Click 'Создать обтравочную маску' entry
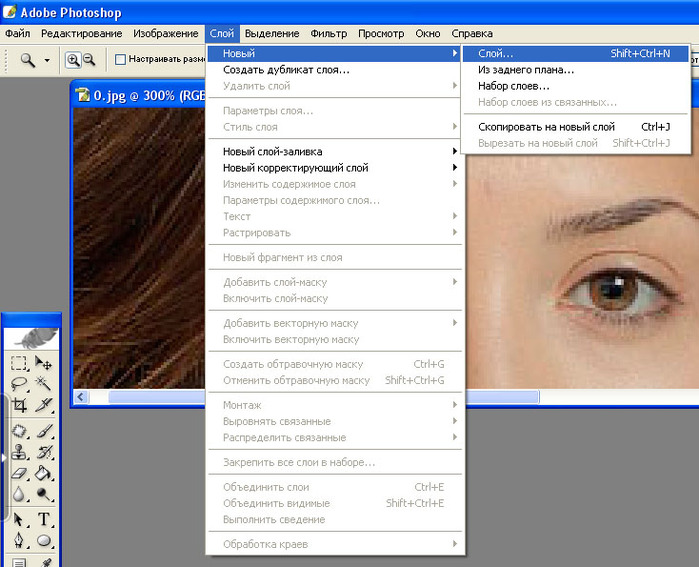Viewport: 699px width, 567px height. 335,364
